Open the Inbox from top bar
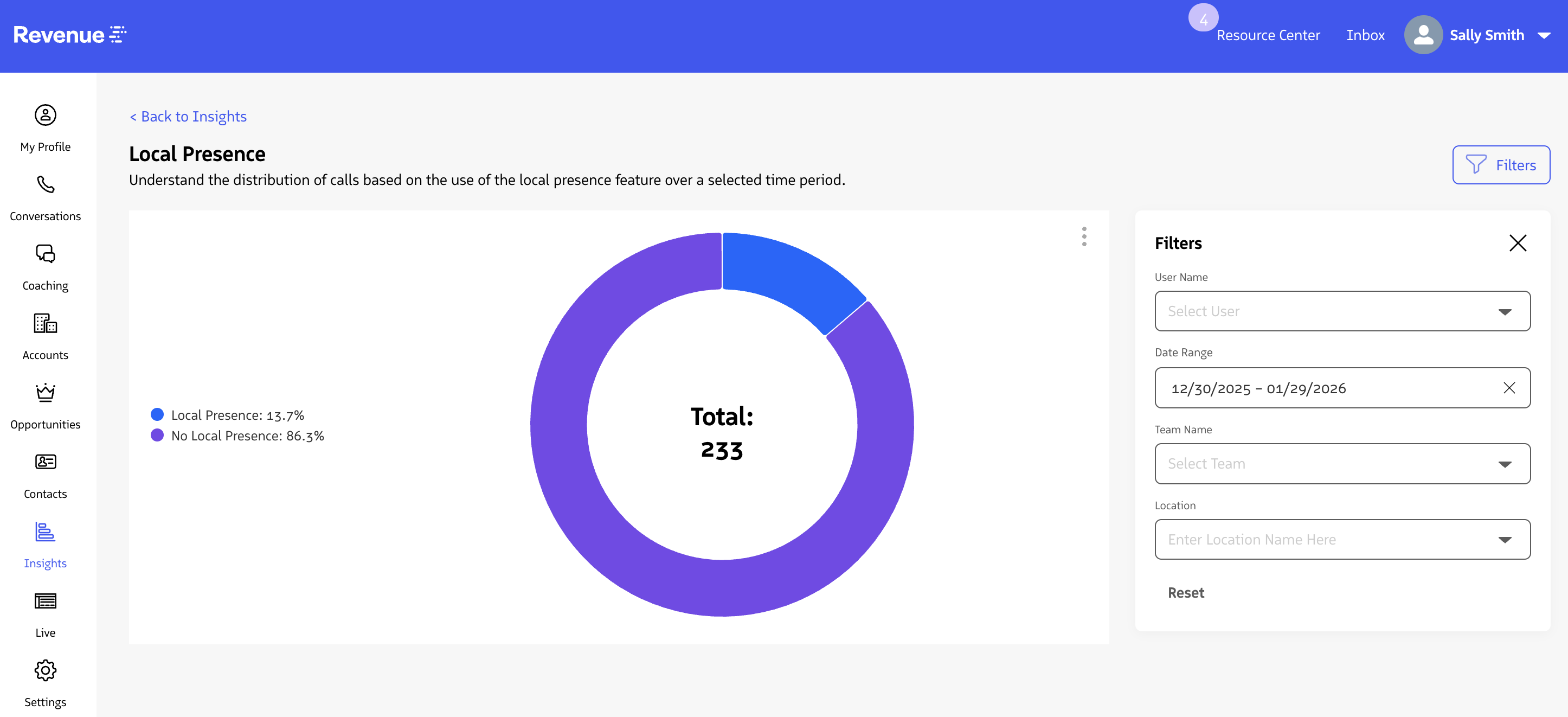 (x=1365, y=35)
